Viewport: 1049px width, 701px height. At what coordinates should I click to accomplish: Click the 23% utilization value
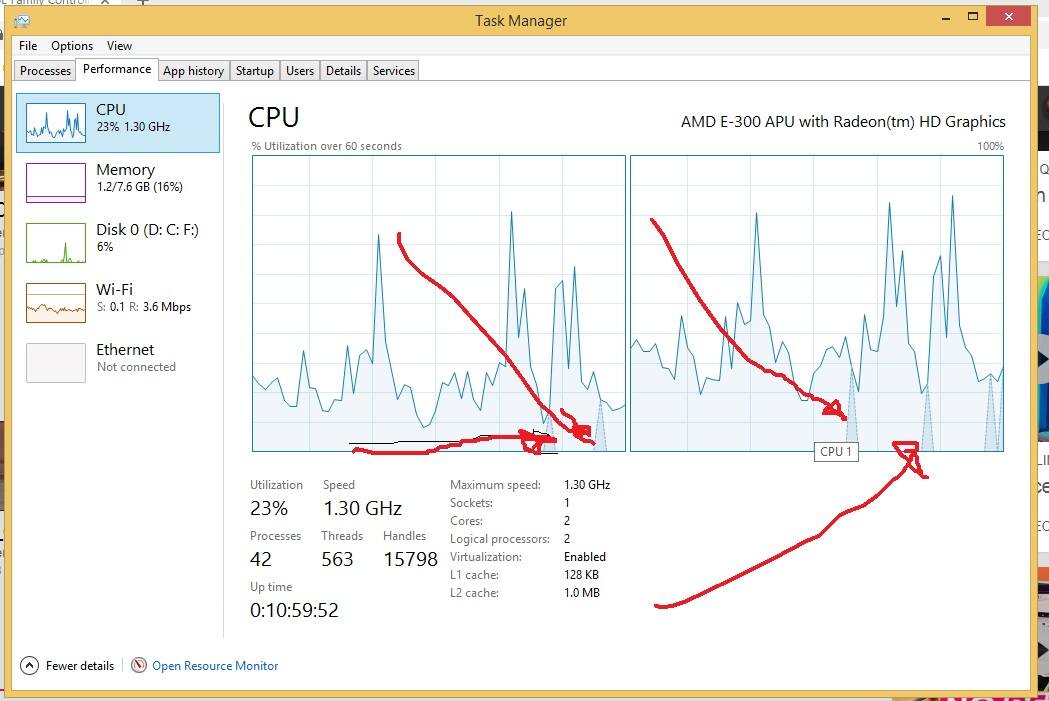coord(269,508)
